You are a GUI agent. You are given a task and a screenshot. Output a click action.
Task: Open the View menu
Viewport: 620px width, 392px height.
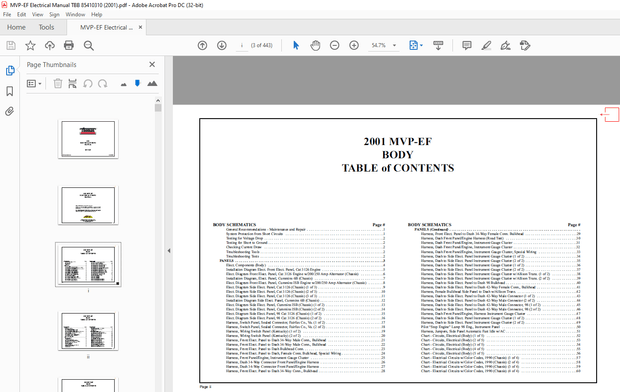38,15
